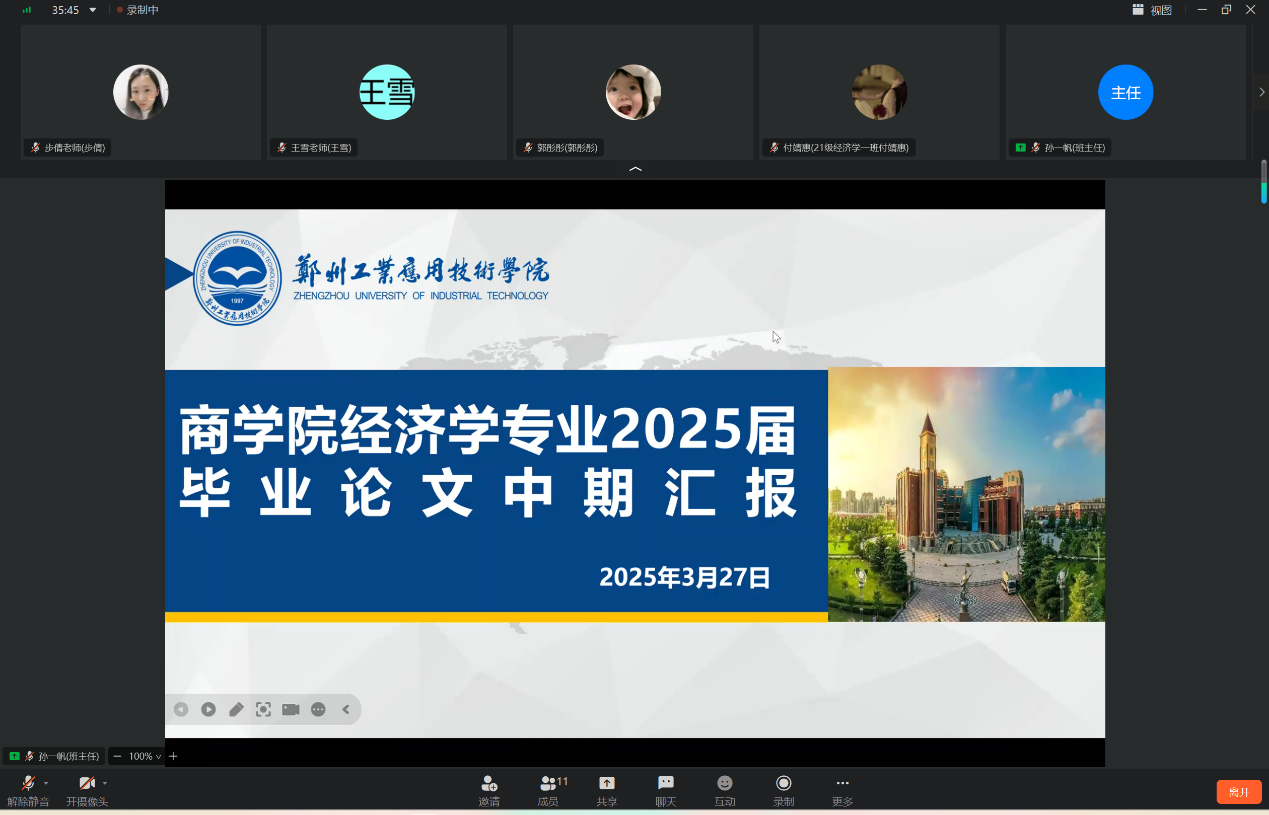Open the More (更多) menu
This screenshot has width=1269, height=815.
(x=842, y=790)
